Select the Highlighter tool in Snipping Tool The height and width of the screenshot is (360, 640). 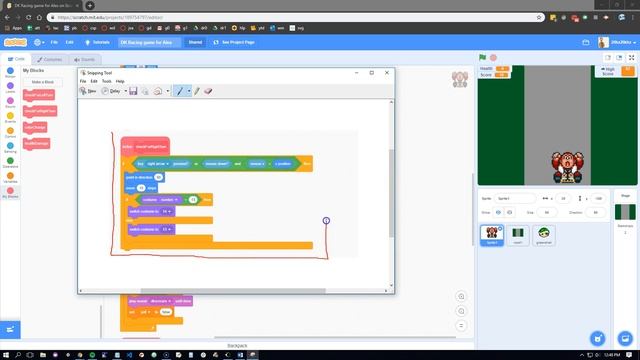click(197, 91)
